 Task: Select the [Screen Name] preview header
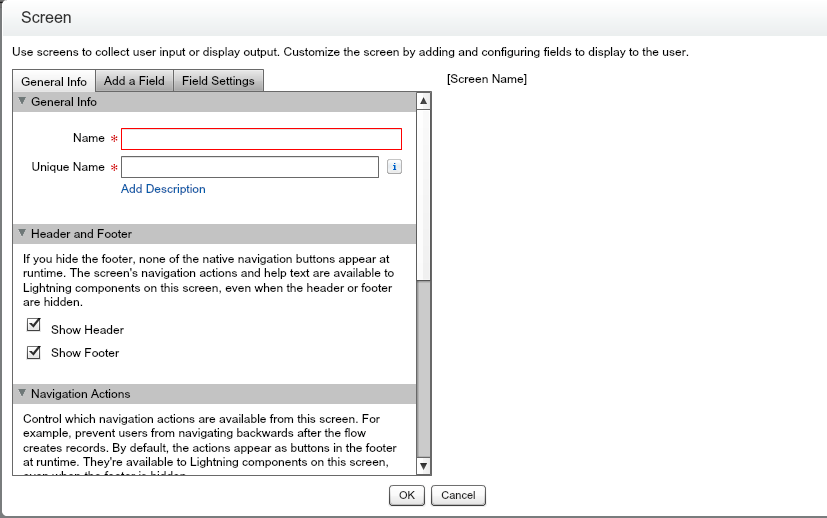tap(487, 79)
